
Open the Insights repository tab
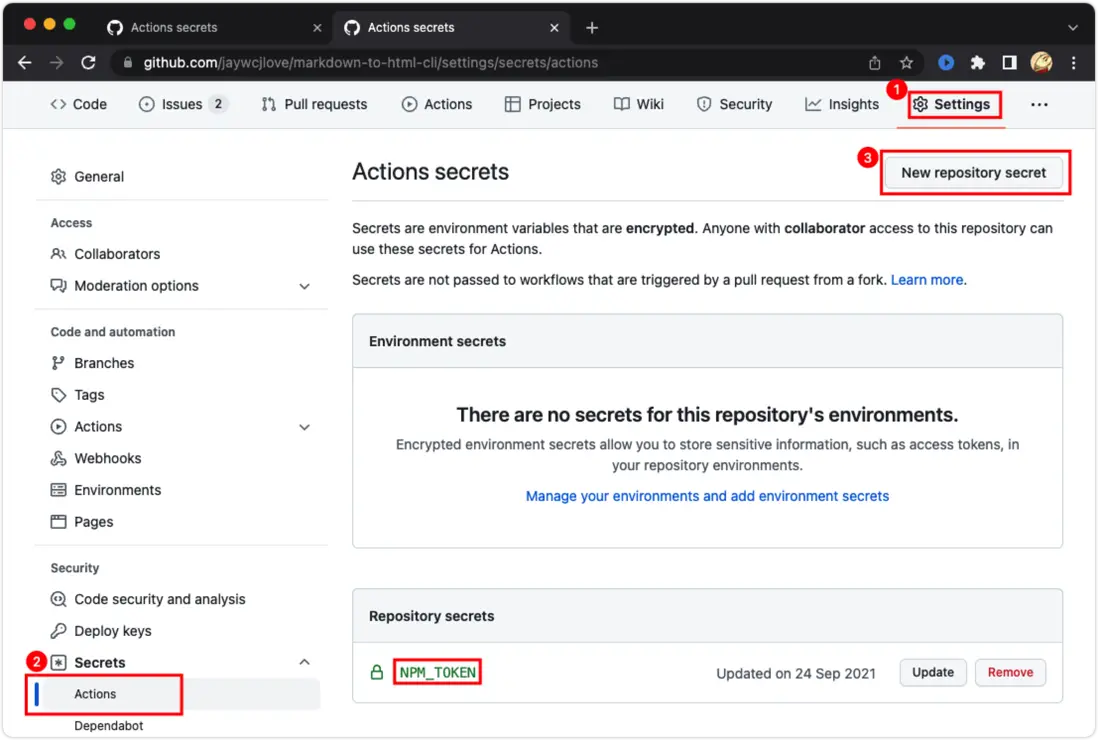pos(842,104)
